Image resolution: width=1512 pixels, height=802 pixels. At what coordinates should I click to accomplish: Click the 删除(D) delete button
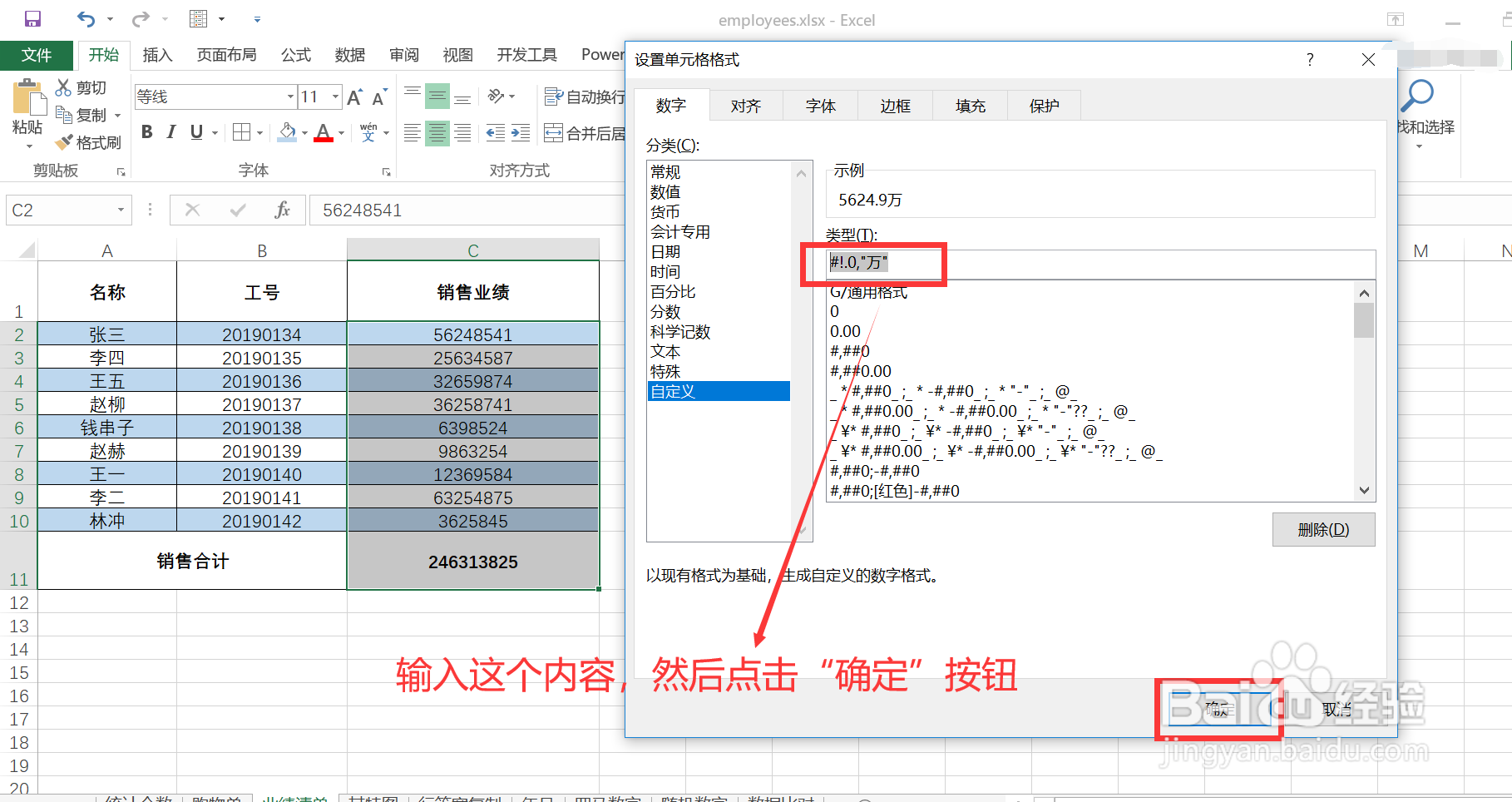1323,529
